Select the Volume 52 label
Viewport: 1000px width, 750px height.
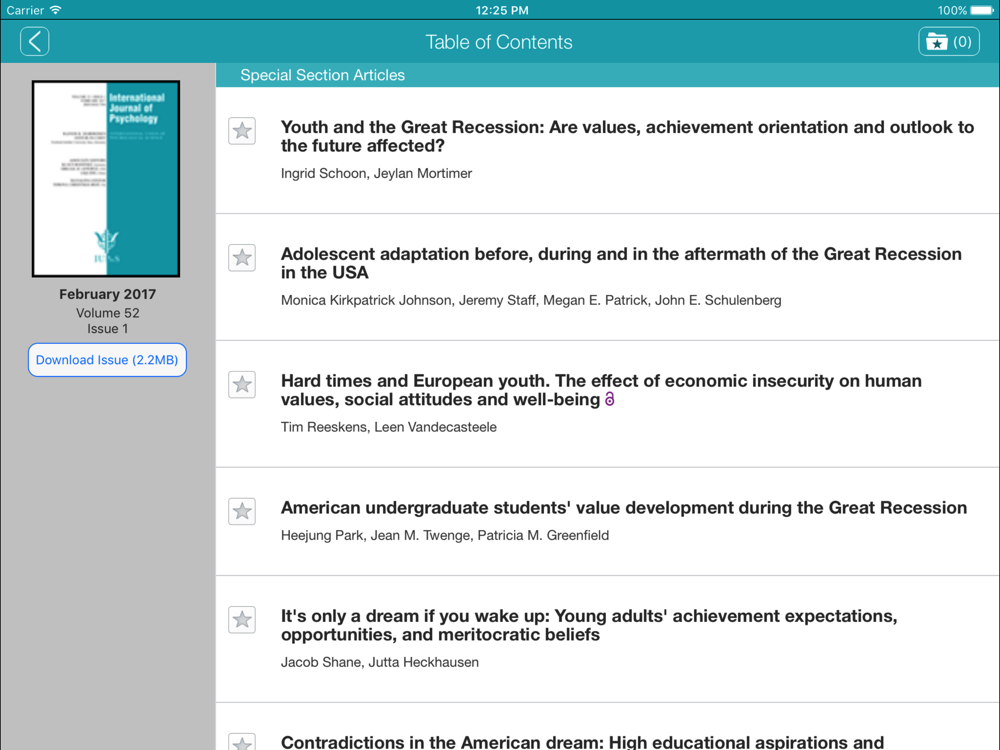pyautogui.click(x=107, y=313)
